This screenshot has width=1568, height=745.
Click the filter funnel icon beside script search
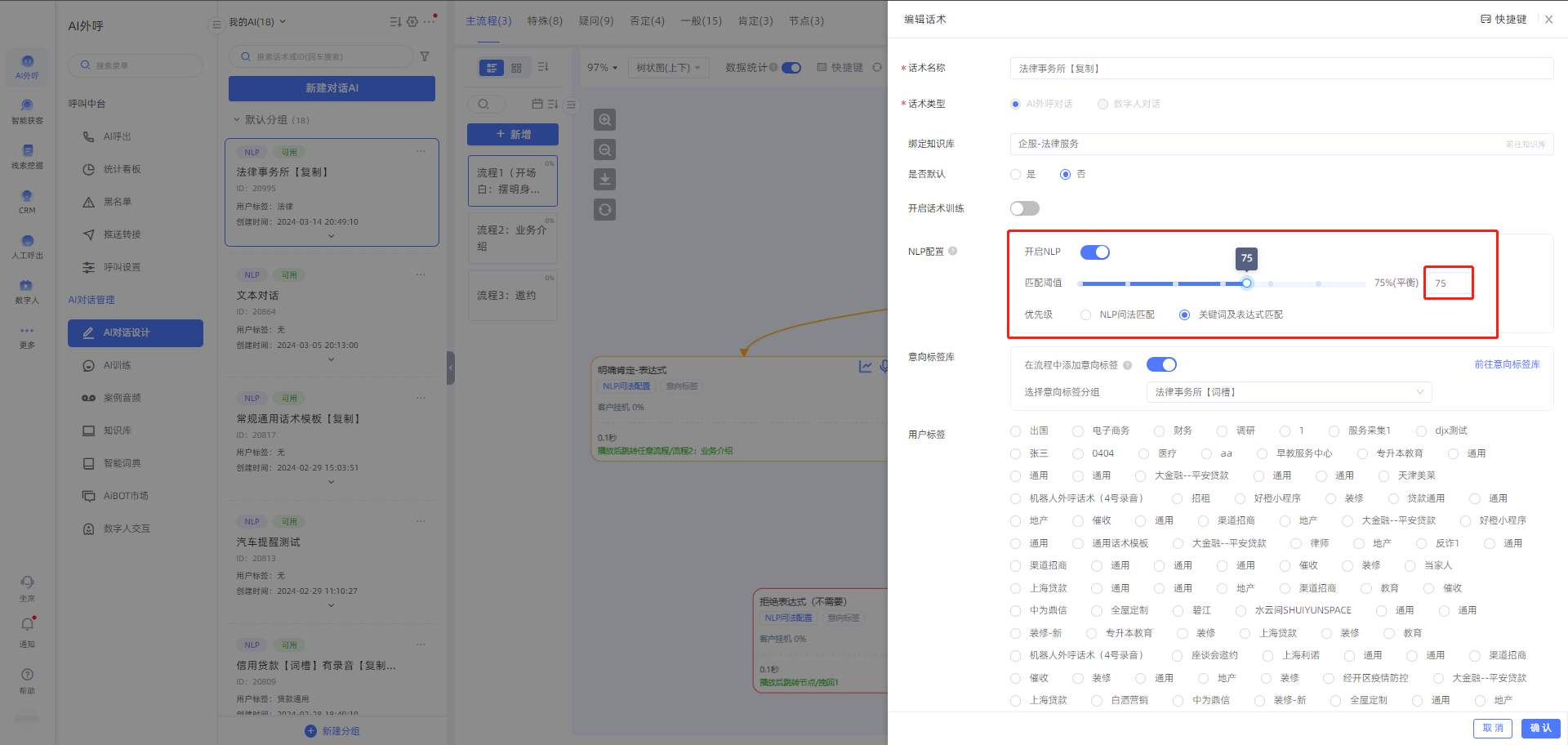tap(425, 56)
